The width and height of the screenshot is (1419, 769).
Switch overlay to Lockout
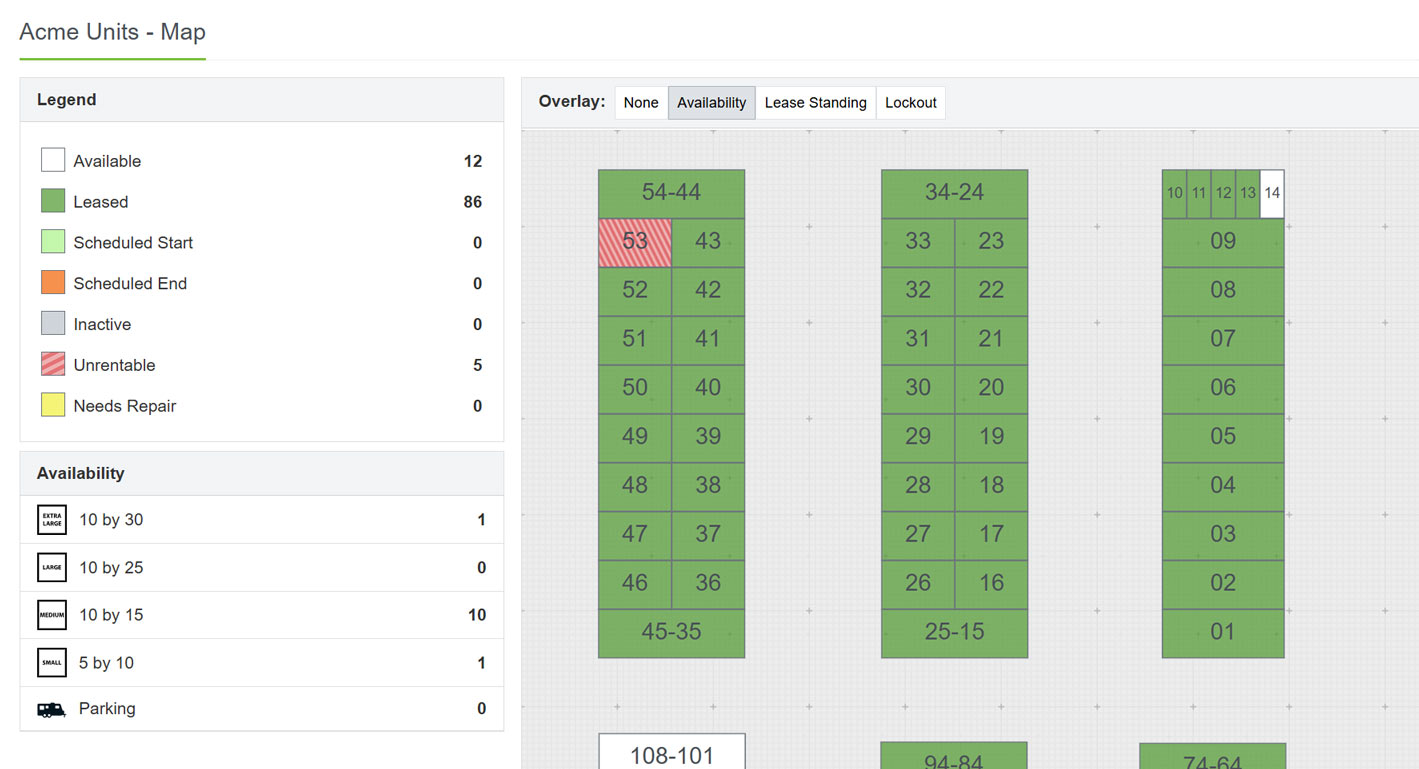point(910,102)
